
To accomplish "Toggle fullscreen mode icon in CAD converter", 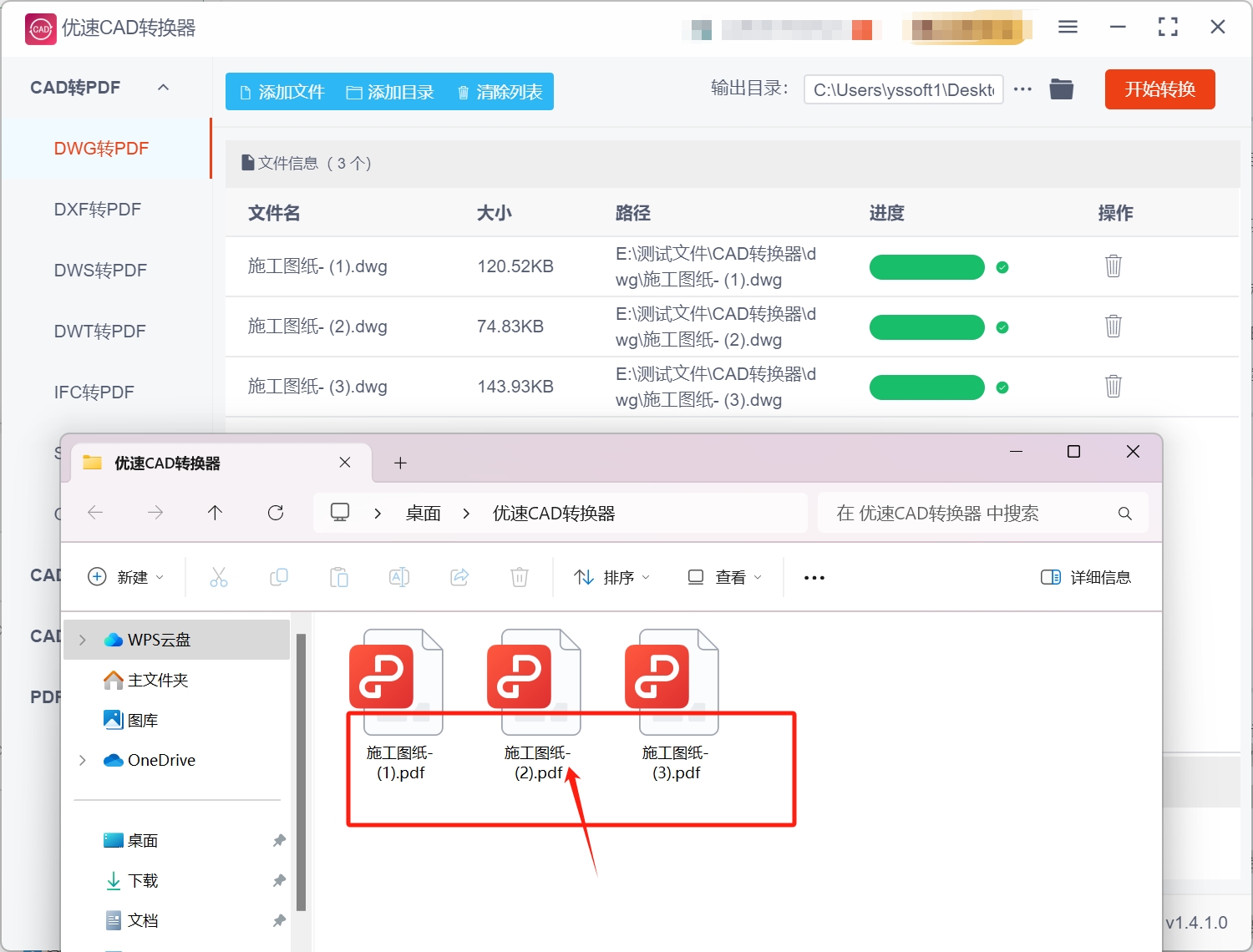I will tap(1168, 28).
